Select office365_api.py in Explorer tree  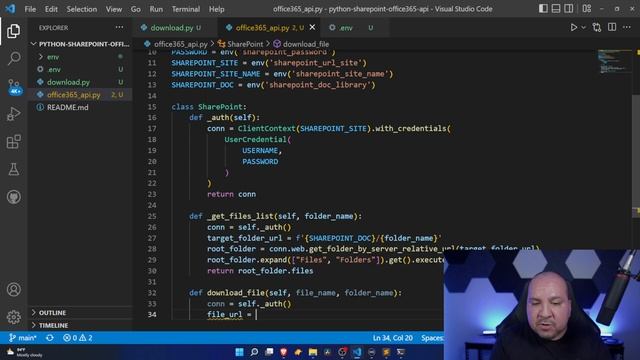pyautogui.click(x=80, y=95)
